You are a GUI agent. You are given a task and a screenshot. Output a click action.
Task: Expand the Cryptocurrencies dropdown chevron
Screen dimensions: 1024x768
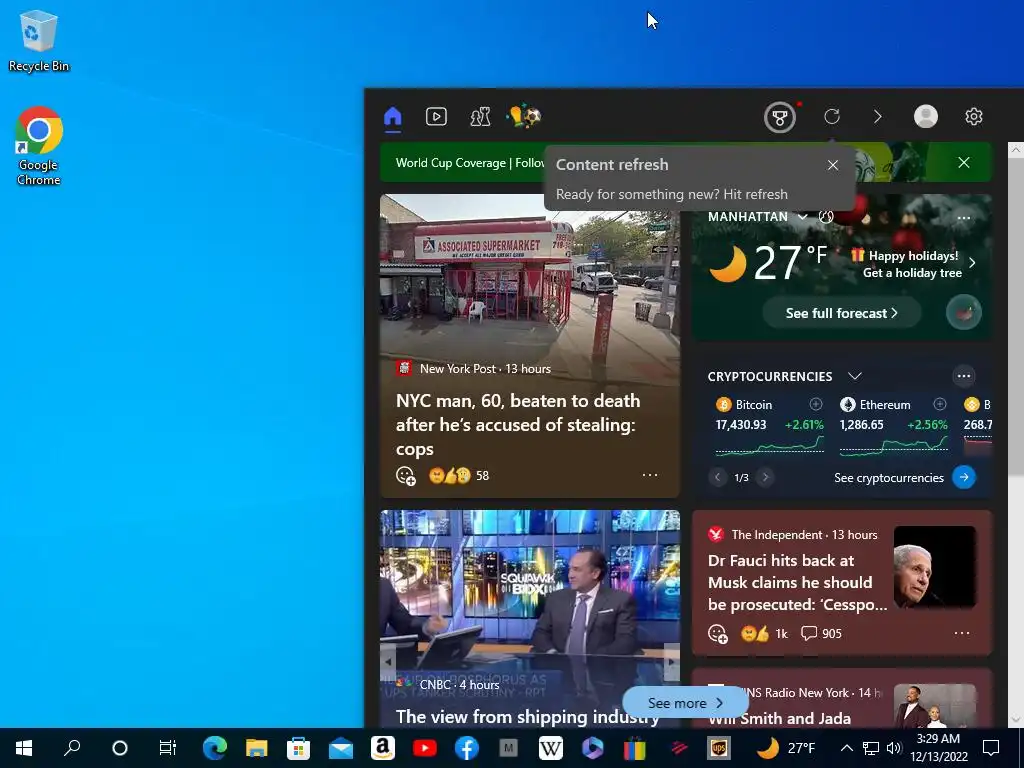coord(854,376)
